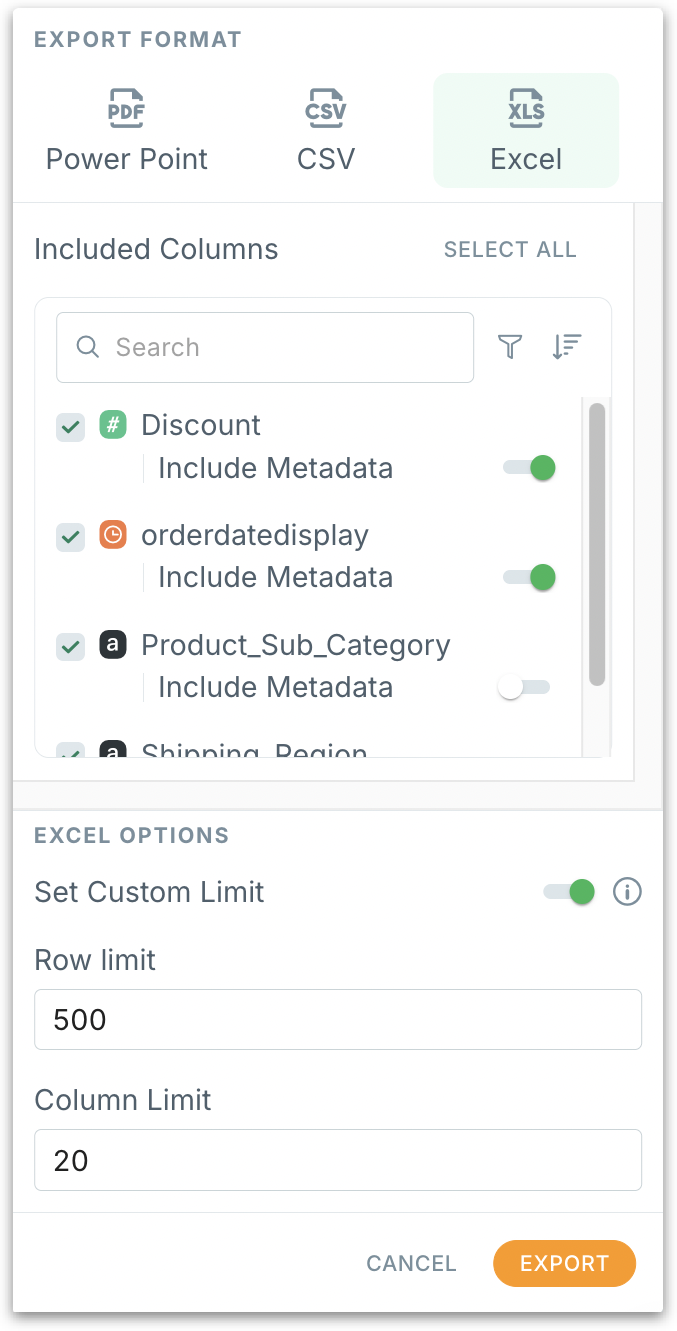Image resolution: width=677 pixels, height=1331 pixels.
Task: Click the numeric type icon for Discount
Action: tap(113, 425)
